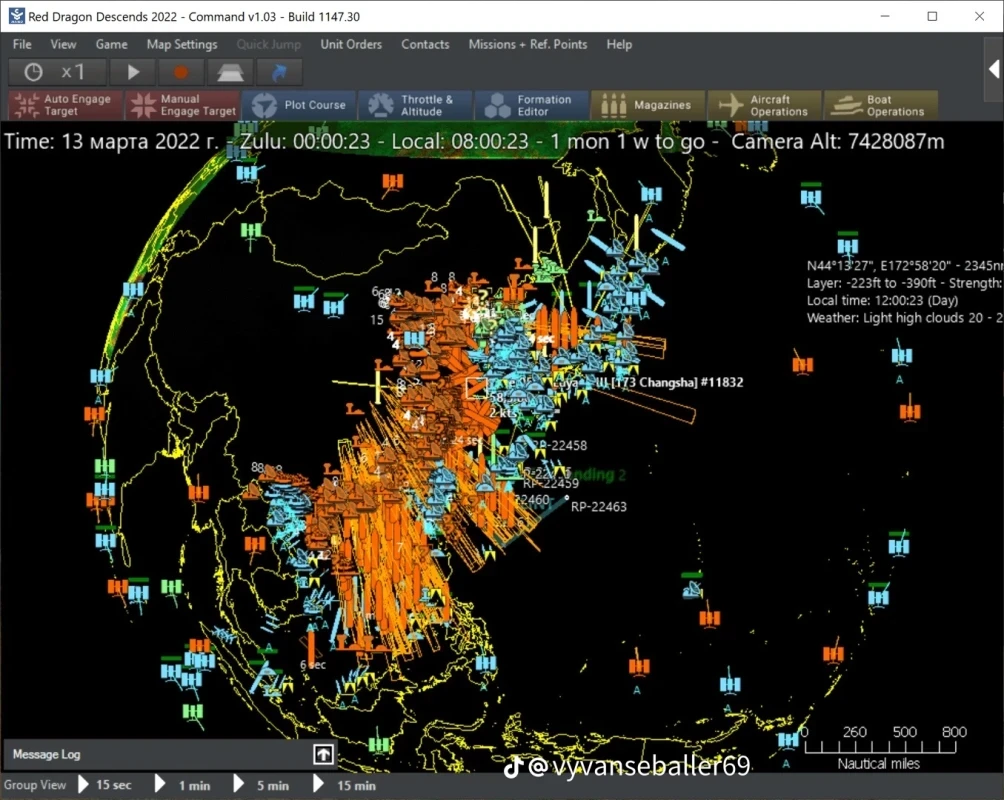
Task: Open the Map Settings menu
Action: [x=182, y=44]
